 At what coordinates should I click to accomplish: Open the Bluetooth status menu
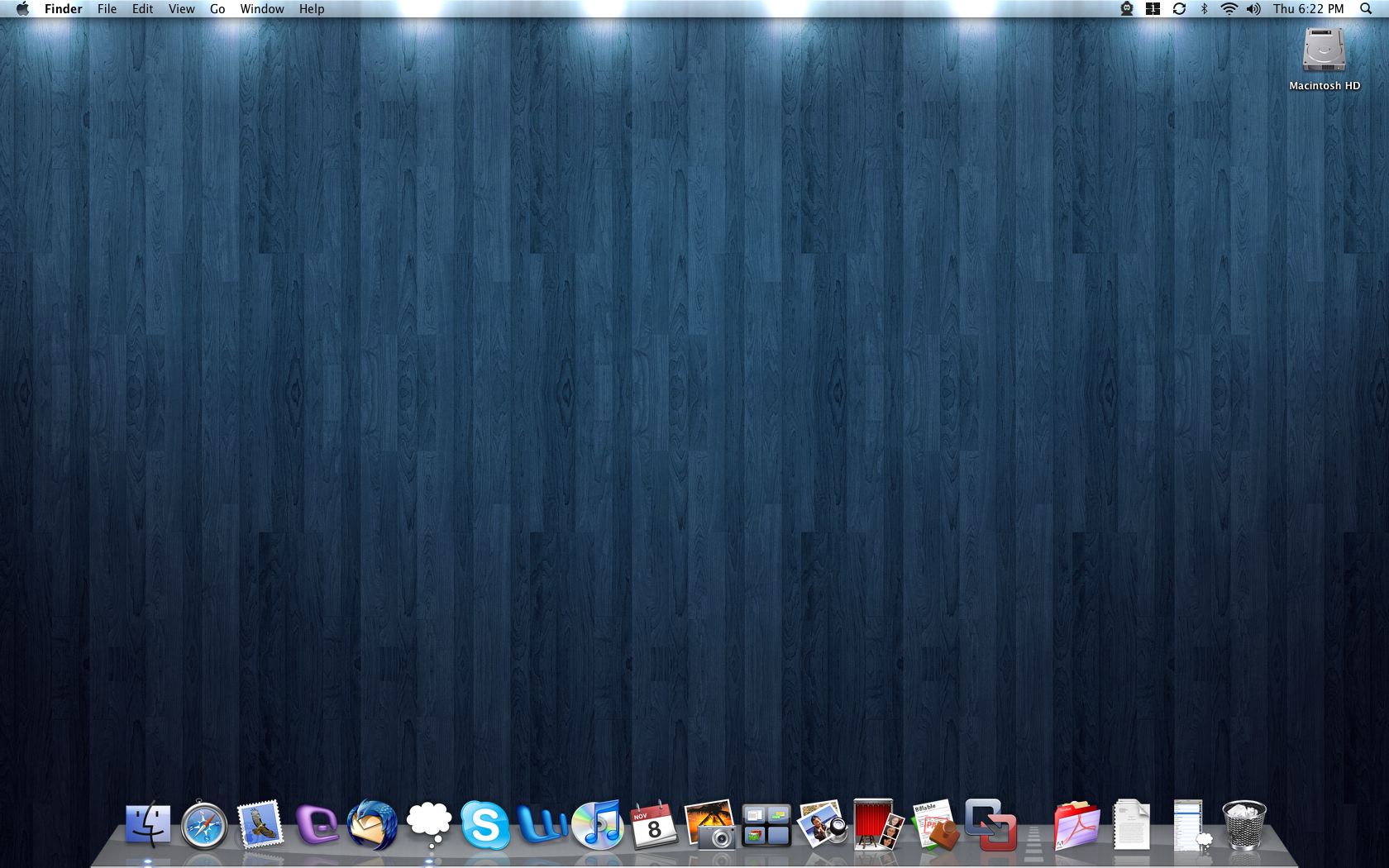click(1204, 9)
